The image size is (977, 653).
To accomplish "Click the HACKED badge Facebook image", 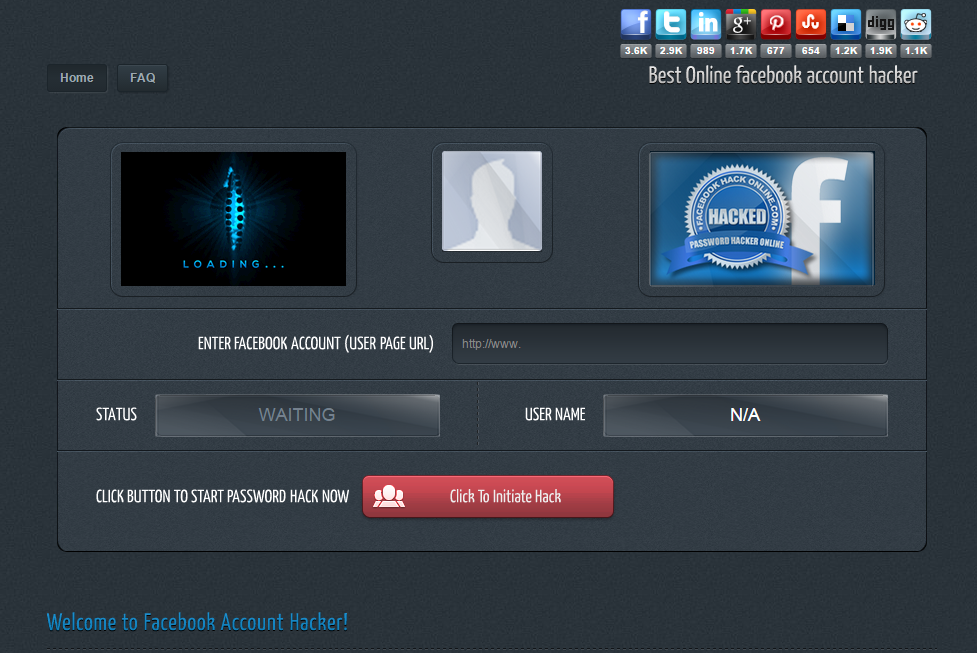I will coord(761,219).
